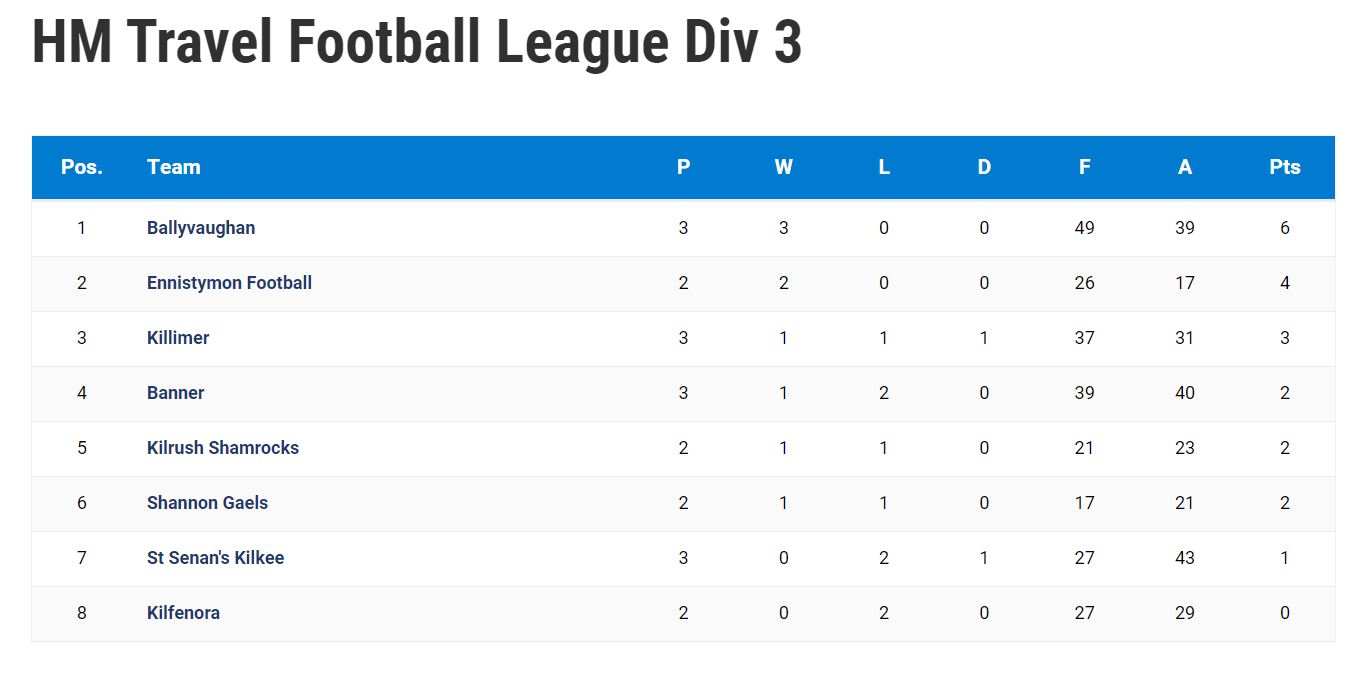Open the Ennistymon Football team link
Viewport: 1368px width, 677px height.
tap(229, 283)
